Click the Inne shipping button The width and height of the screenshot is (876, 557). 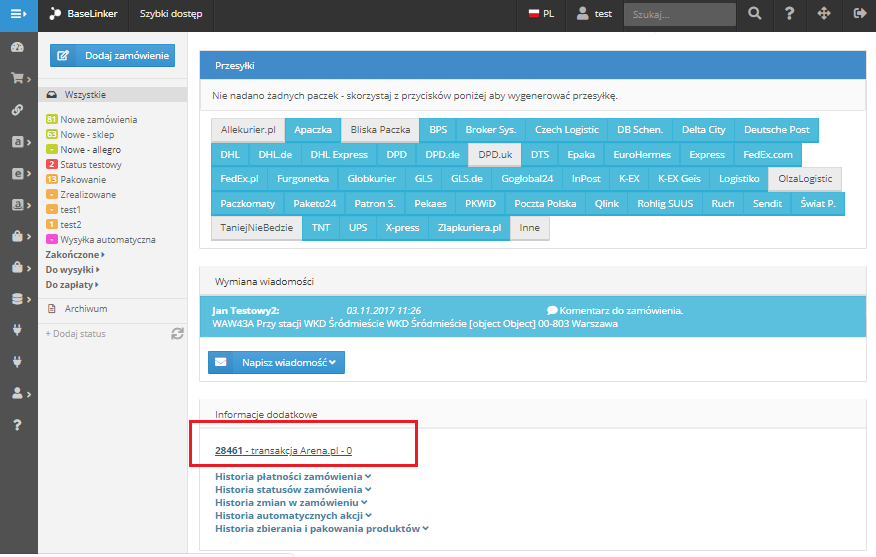[530, 228]
